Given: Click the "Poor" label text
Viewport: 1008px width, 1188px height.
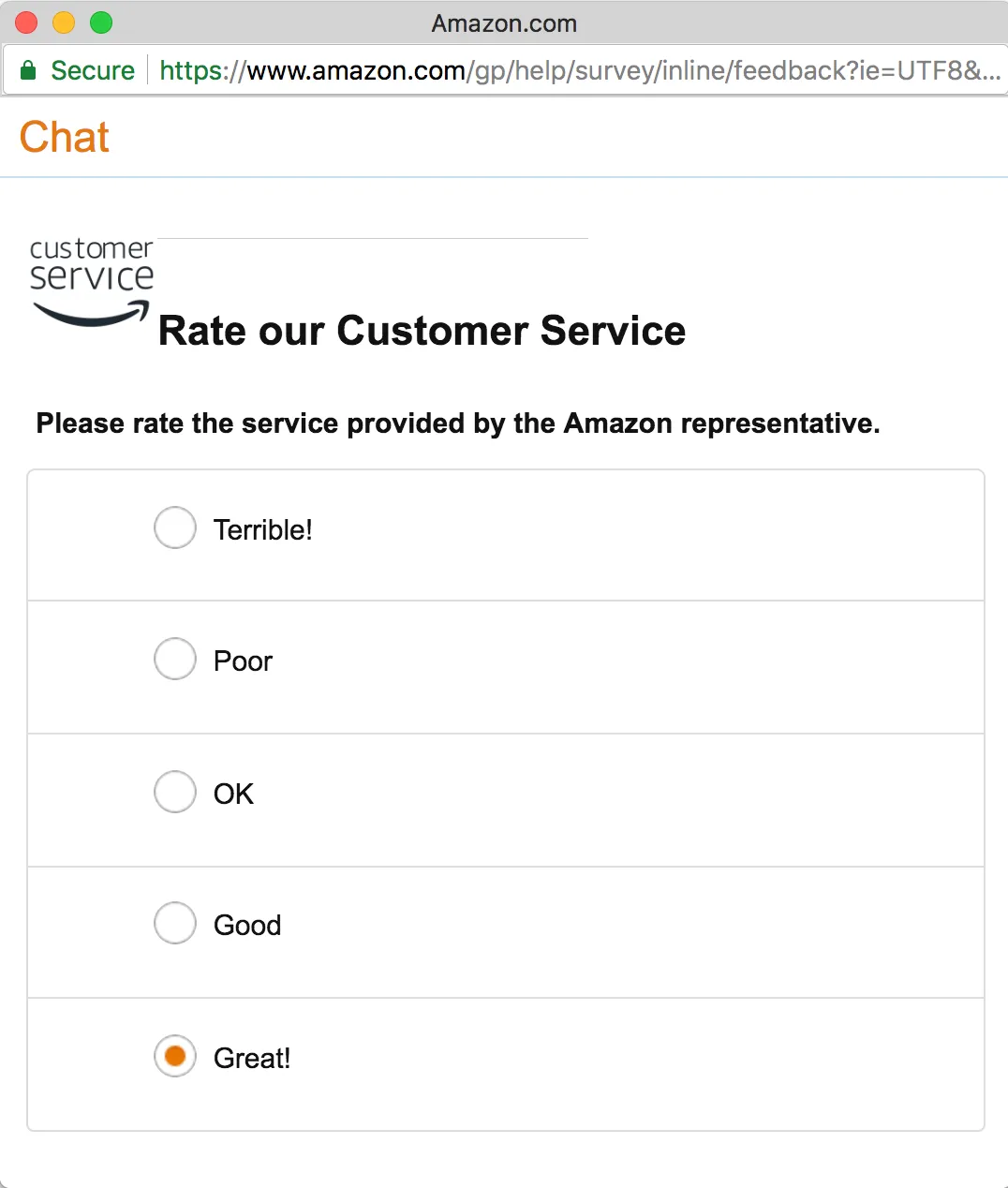Looking at the screenshot, I should (243, 661).
